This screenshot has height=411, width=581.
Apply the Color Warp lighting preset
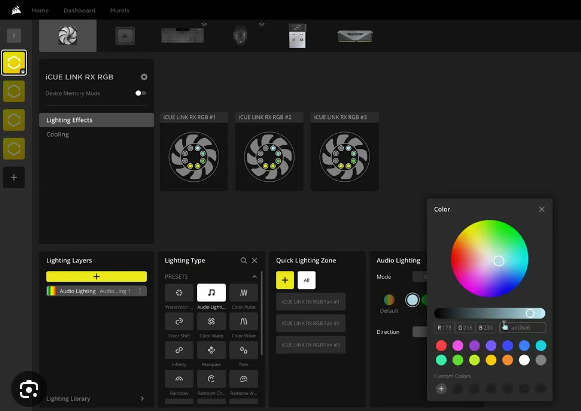point(211,321)
